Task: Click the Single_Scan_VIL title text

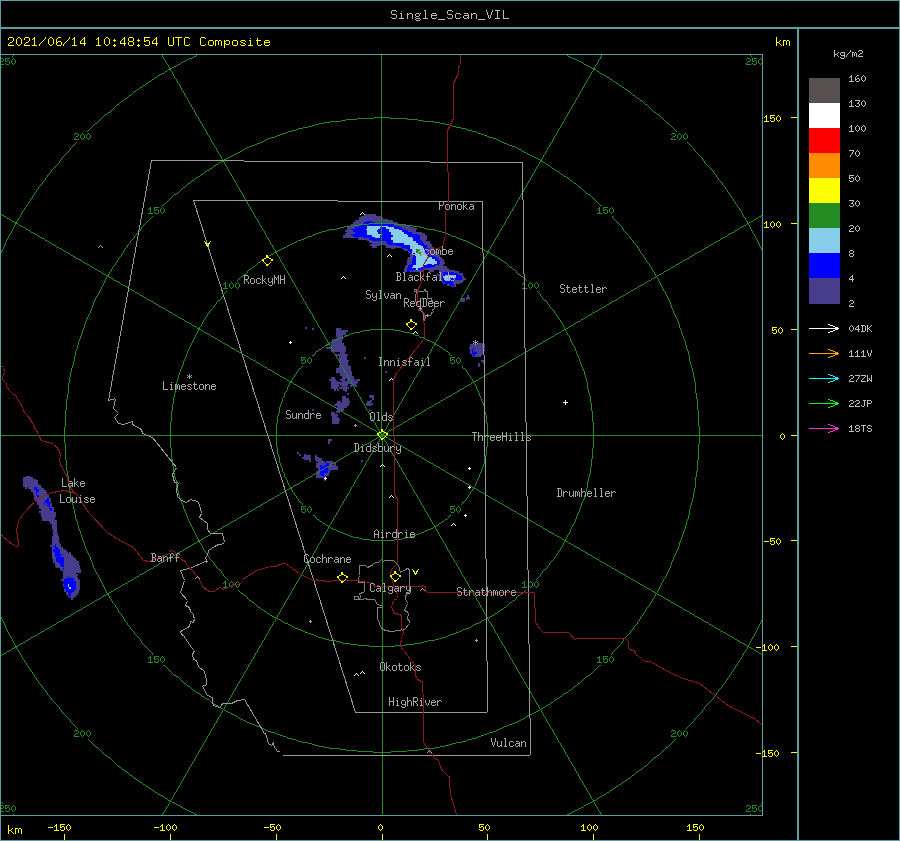Action: (449, 15)
